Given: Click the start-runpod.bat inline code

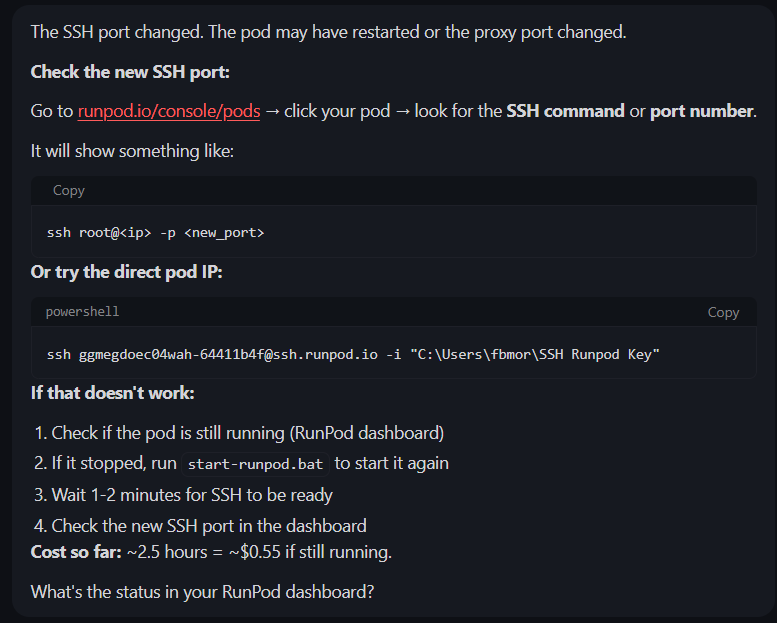Looking at the screenshot, I should coord(254,464).
